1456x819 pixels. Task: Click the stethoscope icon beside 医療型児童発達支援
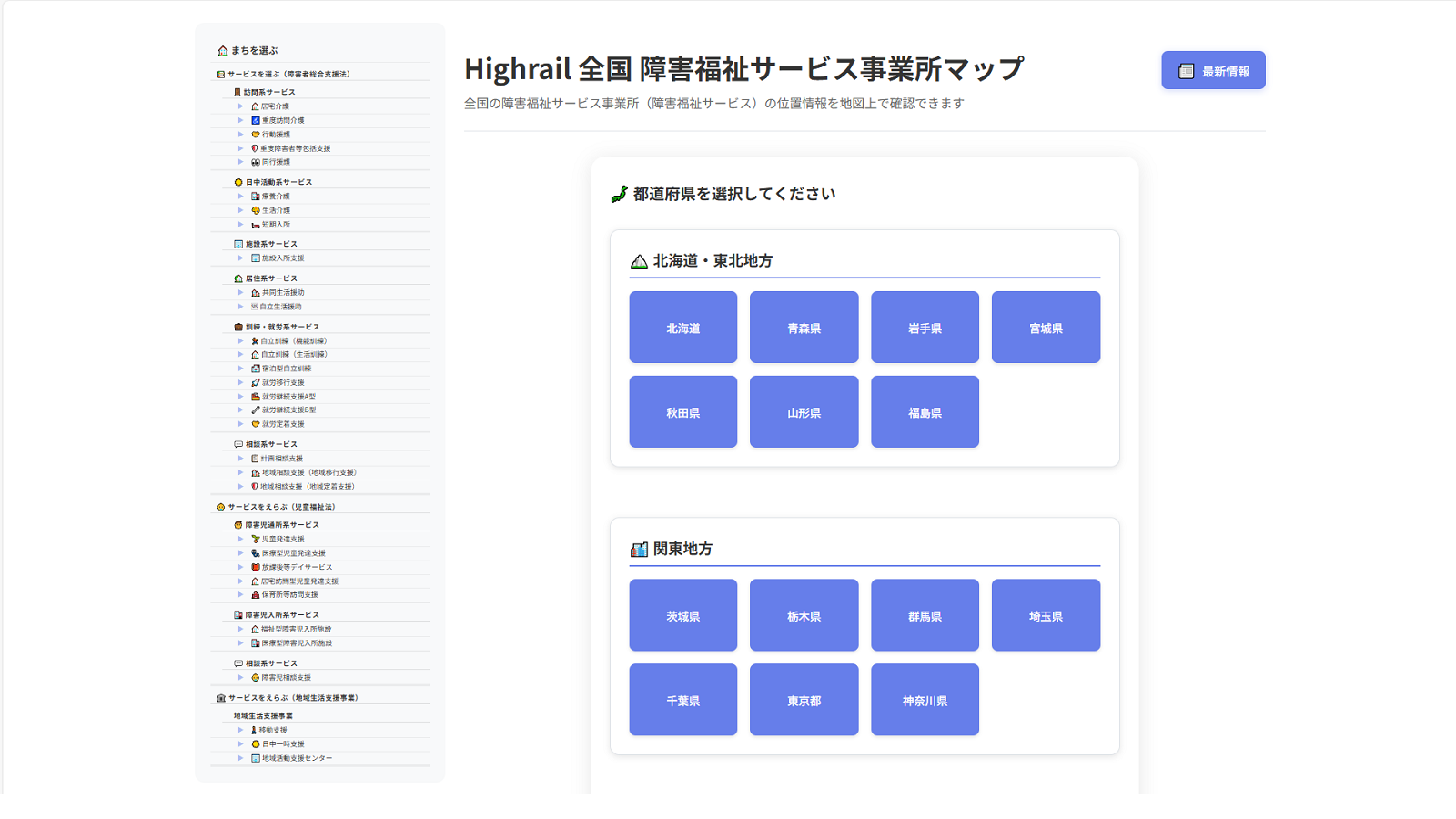tap(256, 553)
